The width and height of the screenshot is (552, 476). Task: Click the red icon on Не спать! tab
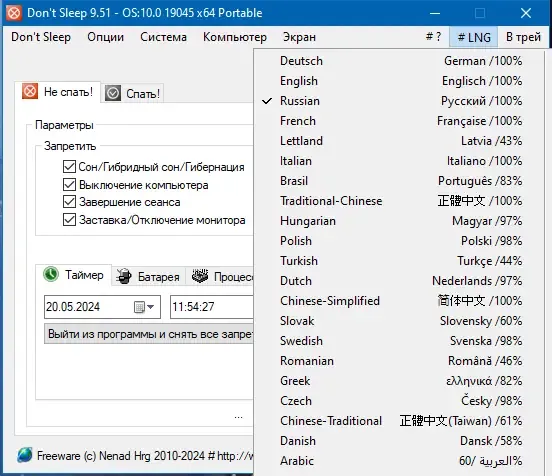(x=30, y=91)
